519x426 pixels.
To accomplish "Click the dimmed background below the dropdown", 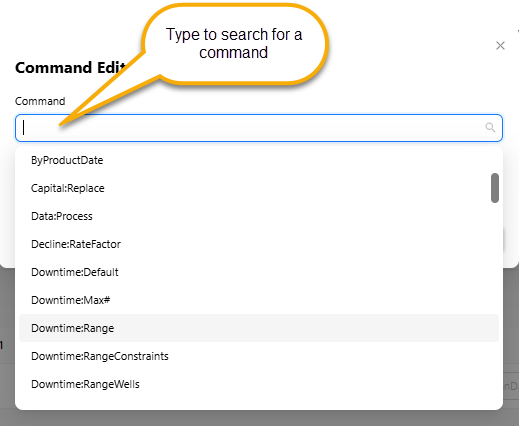I will [x=259, y=418].
